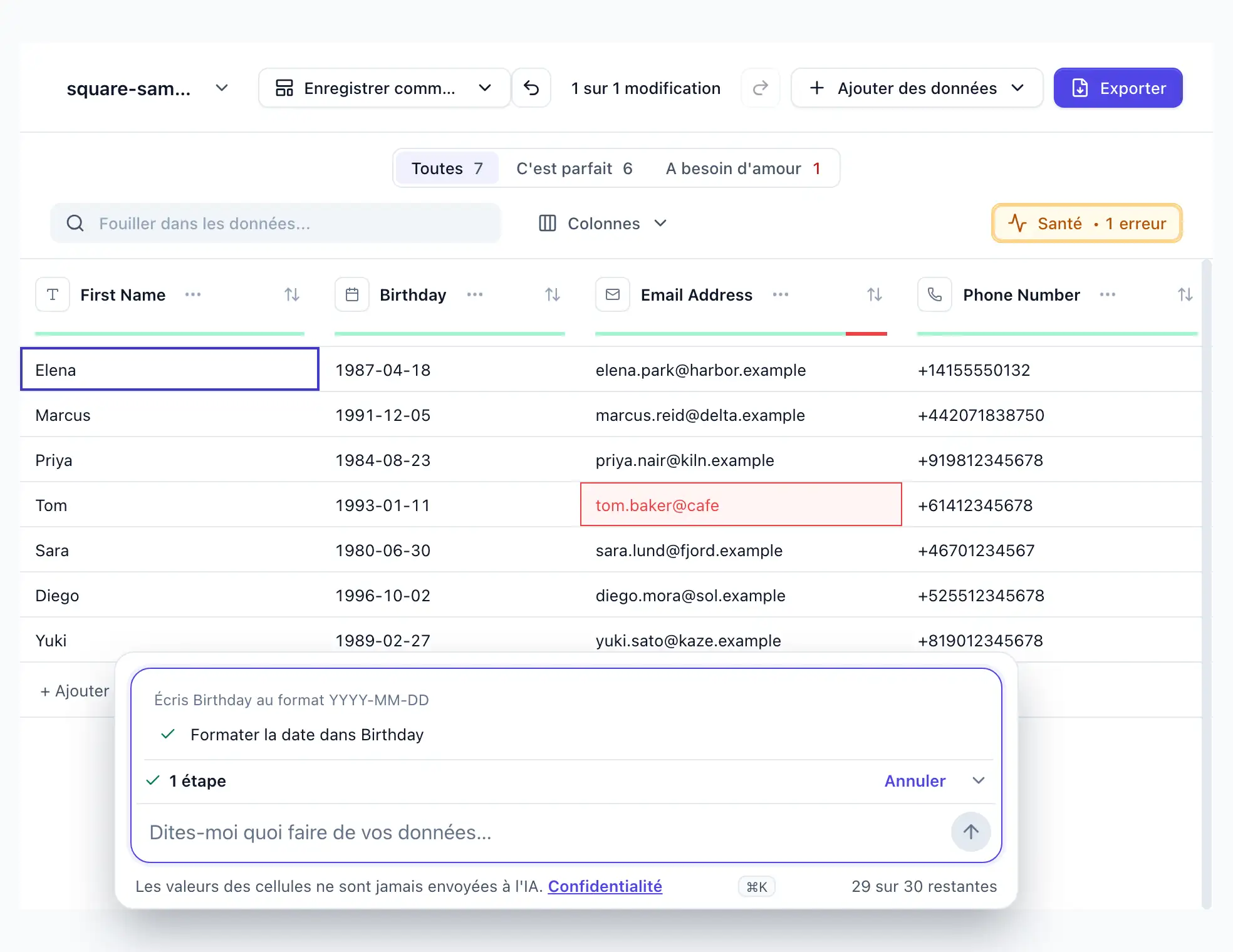This screenshot has width=1233, height=952.
Task: Open the Santé 1 erreur indicator
Action: click(1086, 224)
